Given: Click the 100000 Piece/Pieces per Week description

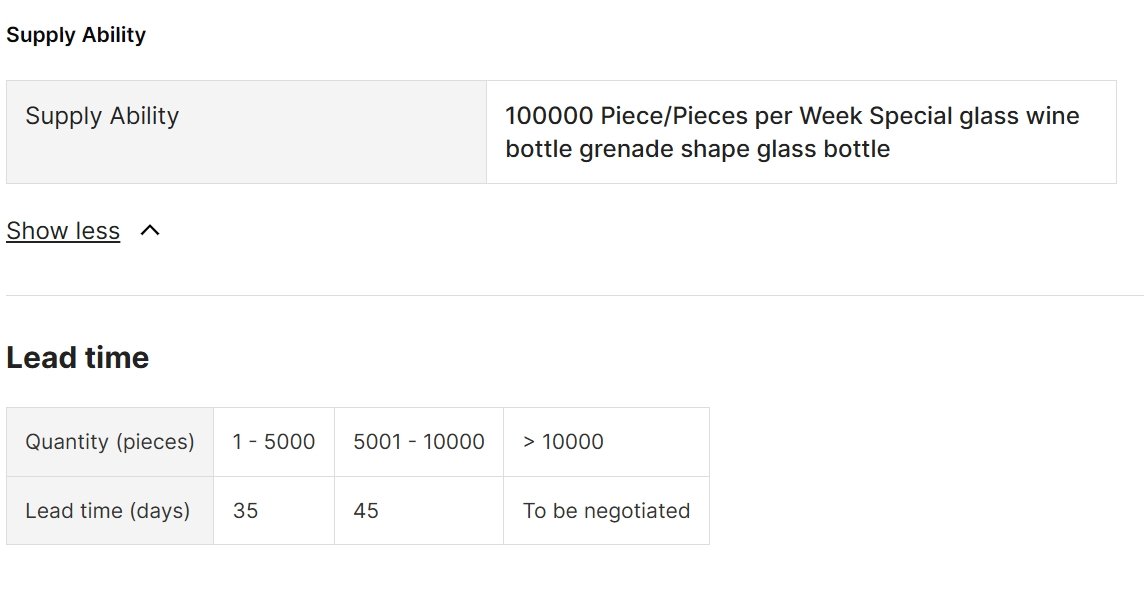Looking at the screenshot, I should click(801, 132).
